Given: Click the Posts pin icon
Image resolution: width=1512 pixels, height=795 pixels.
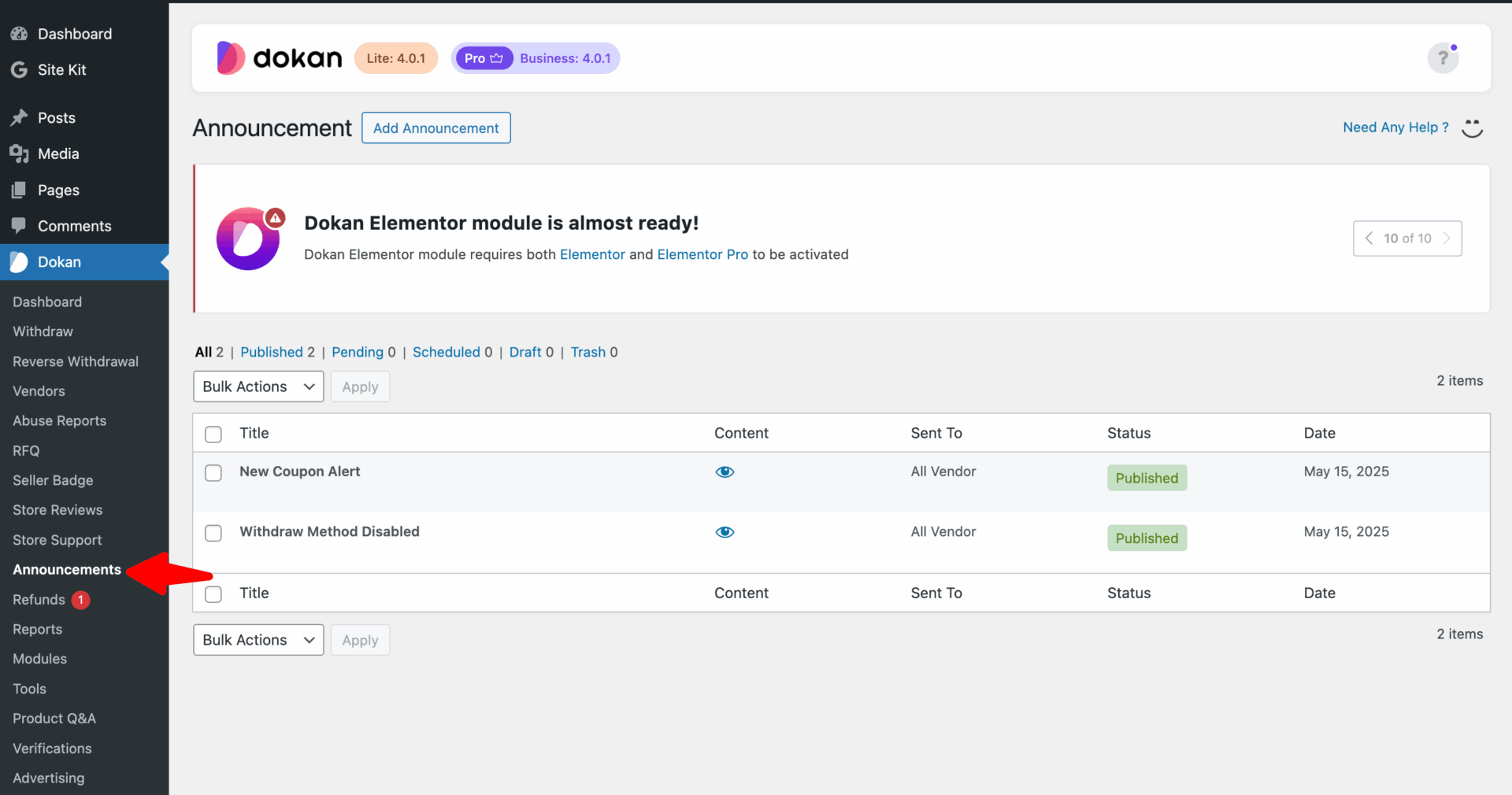Looking at the screenshot, I should tap(19, 118).
